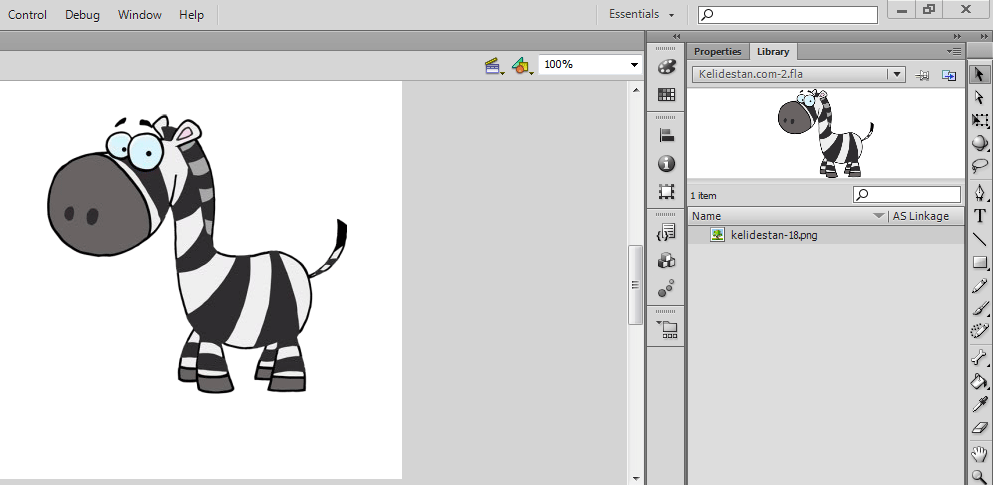Switch to the Properties tab
The width and height of the screenshot is (993, 485).
pos(718,52)
